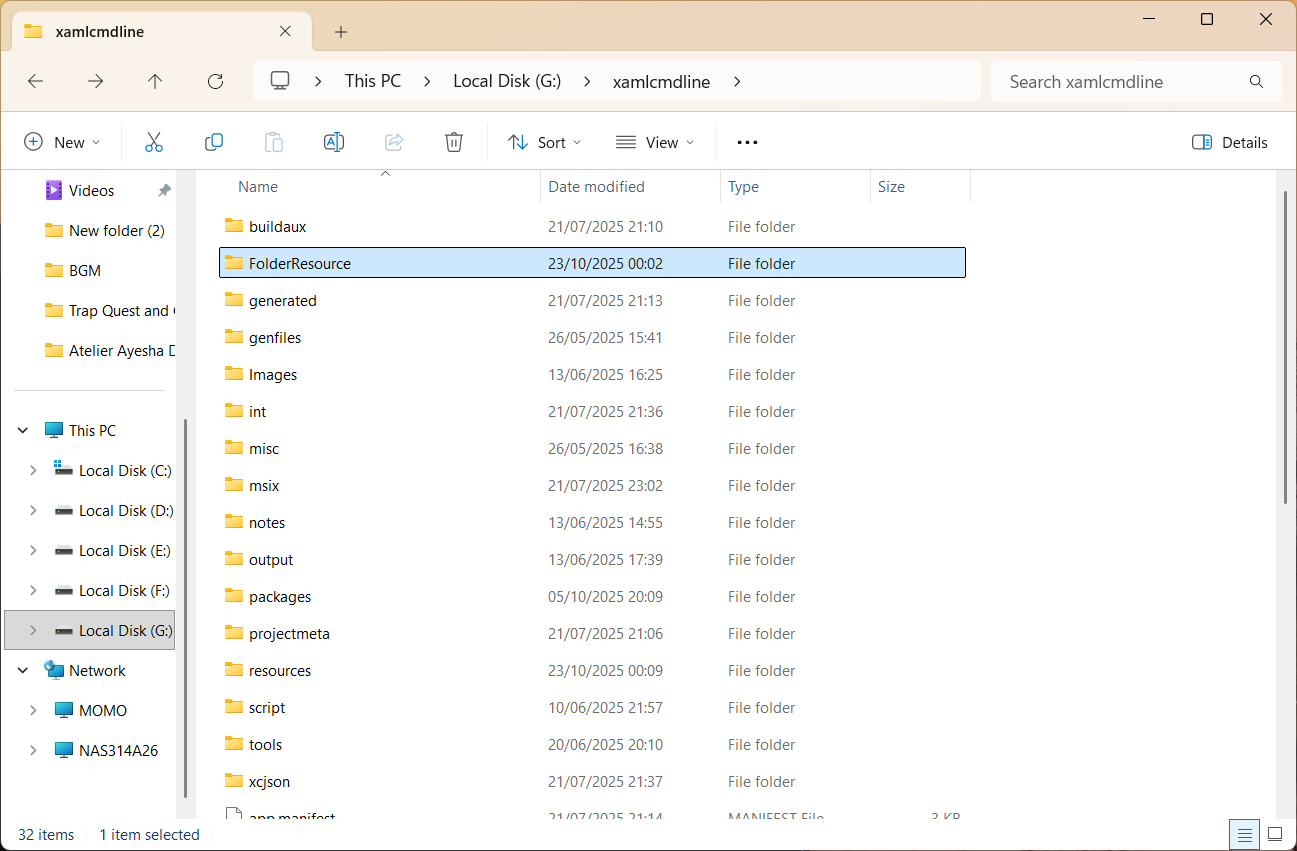Click the Videos folder icon in sidebar
1297x851 pixels.
54,190
